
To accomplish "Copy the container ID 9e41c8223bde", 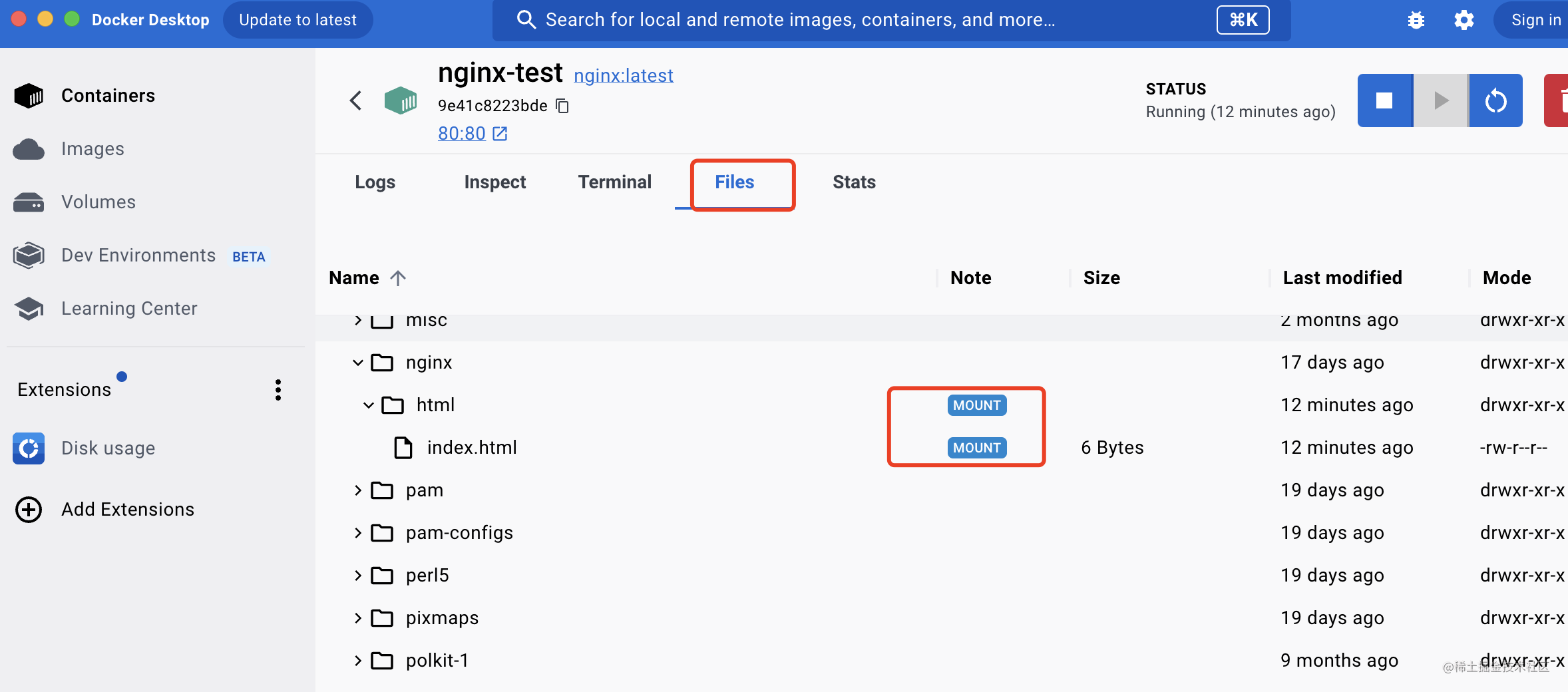I will coord(562,106).
